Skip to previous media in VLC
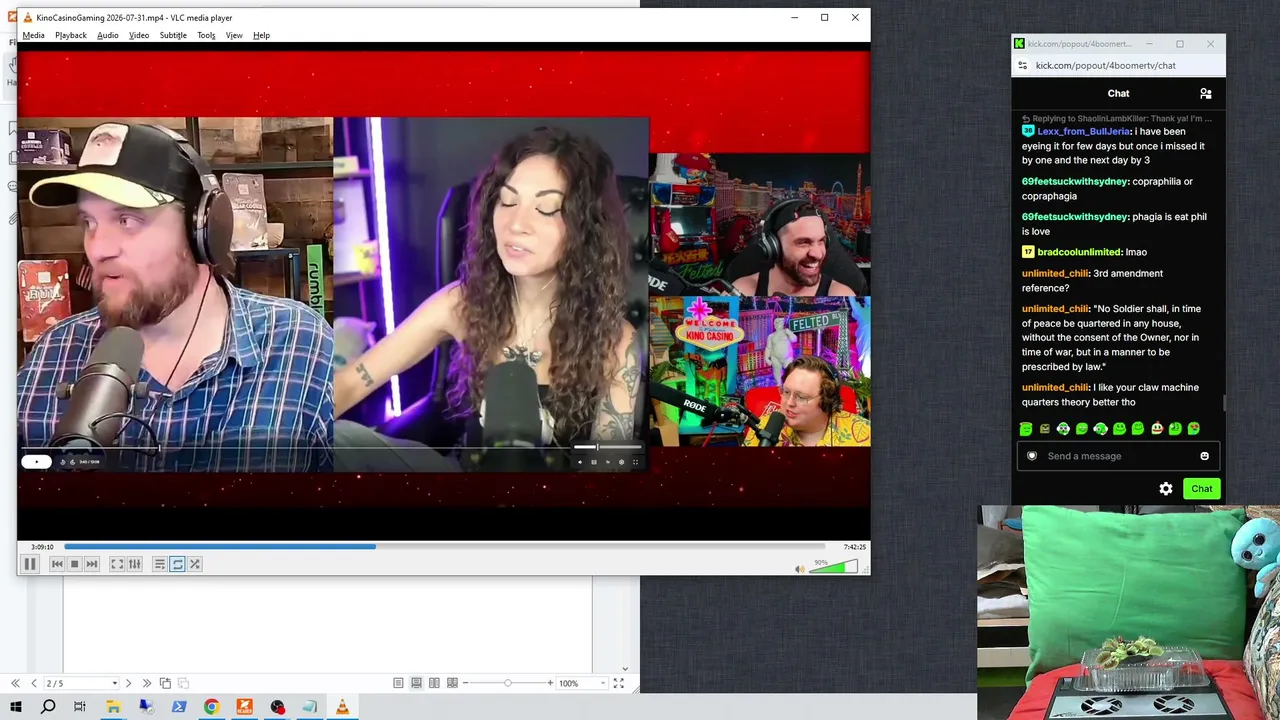Image resolution: width=1280 pixels, height=720 pixels. 57,564
